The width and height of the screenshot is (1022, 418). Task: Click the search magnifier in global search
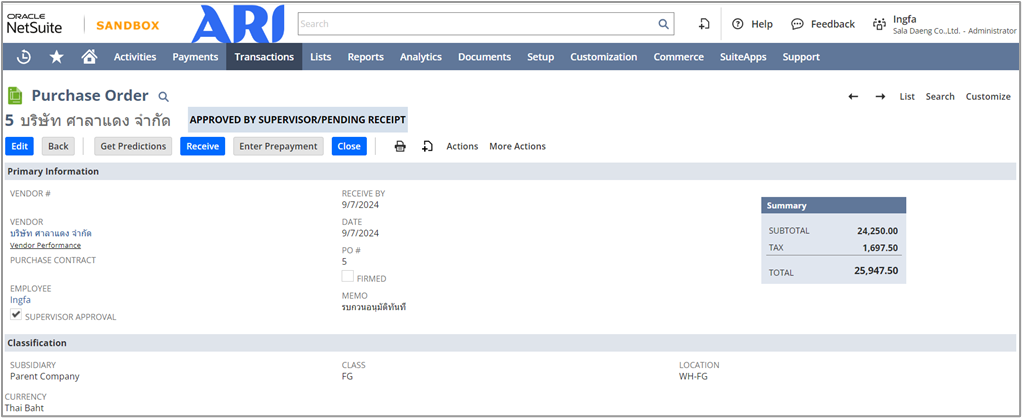point(663,24)
